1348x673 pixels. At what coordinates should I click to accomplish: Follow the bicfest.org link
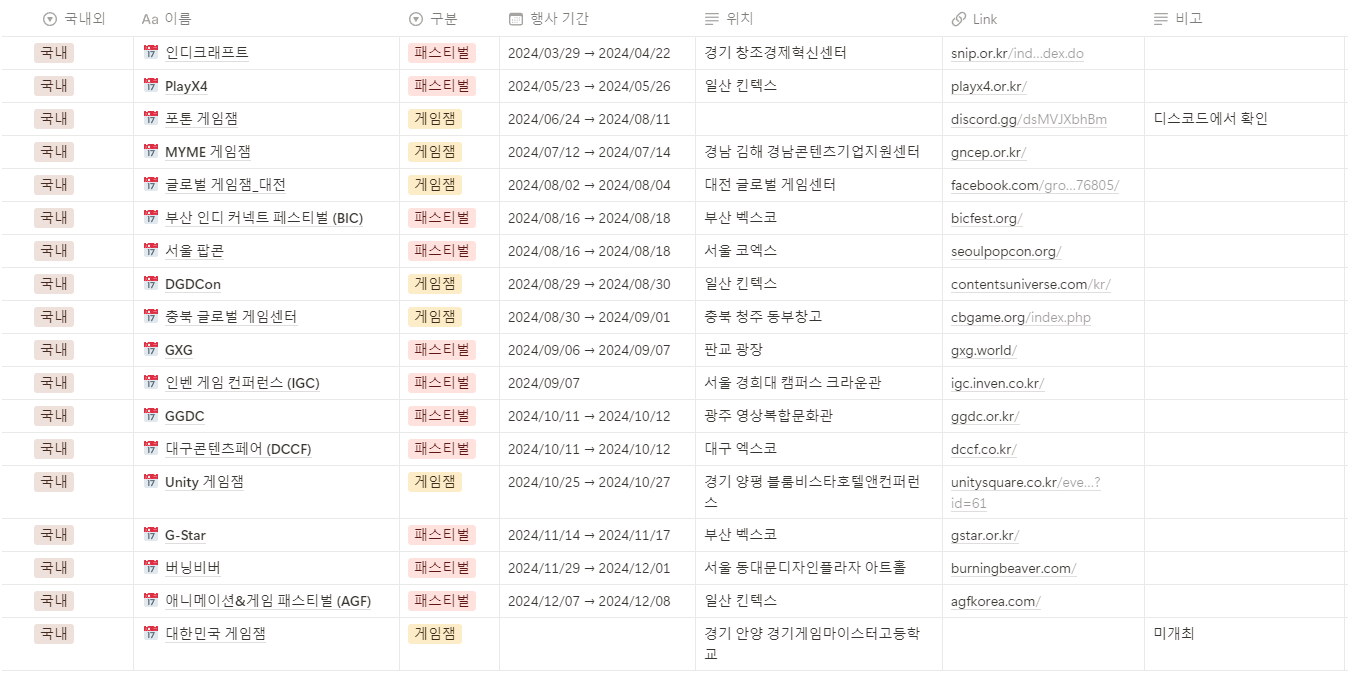(987, 218)
